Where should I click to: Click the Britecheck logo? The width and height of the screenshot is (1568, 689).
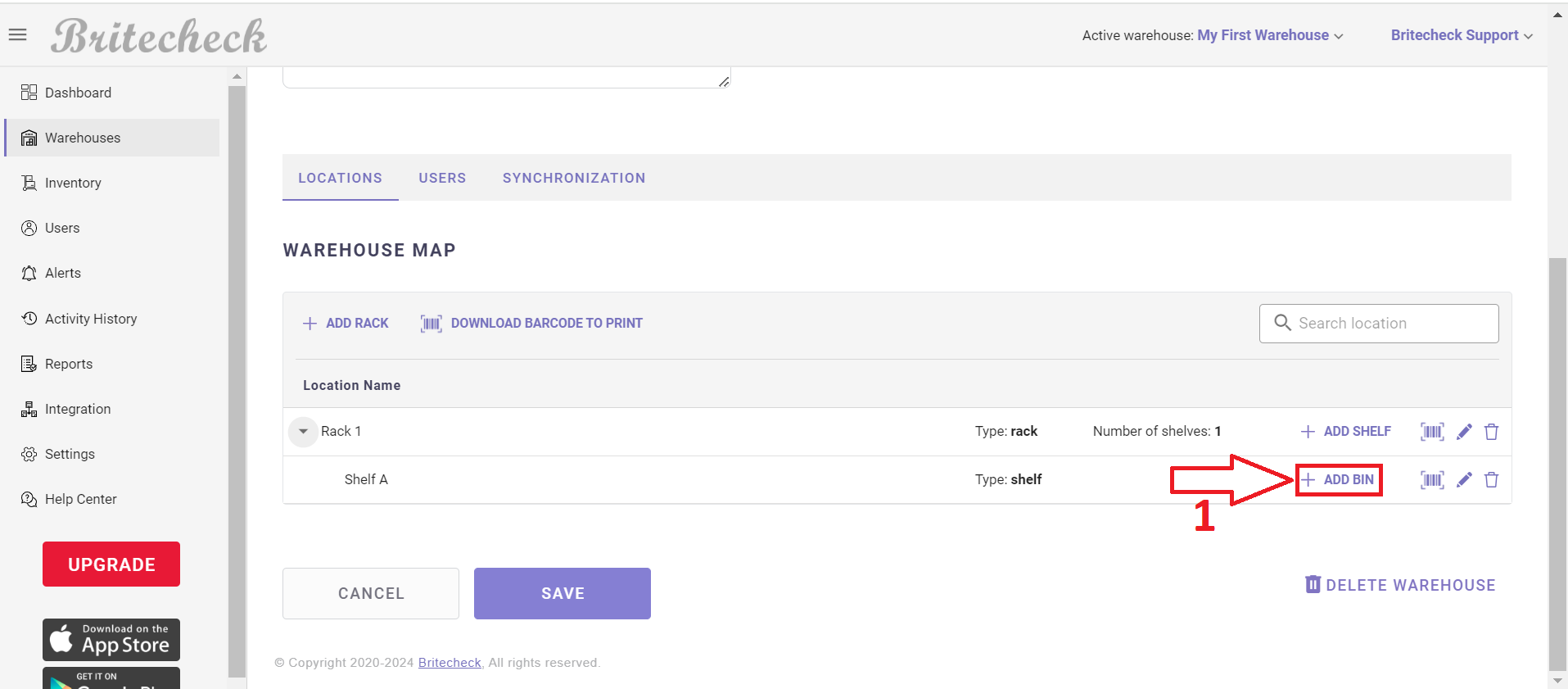(159, 36)
